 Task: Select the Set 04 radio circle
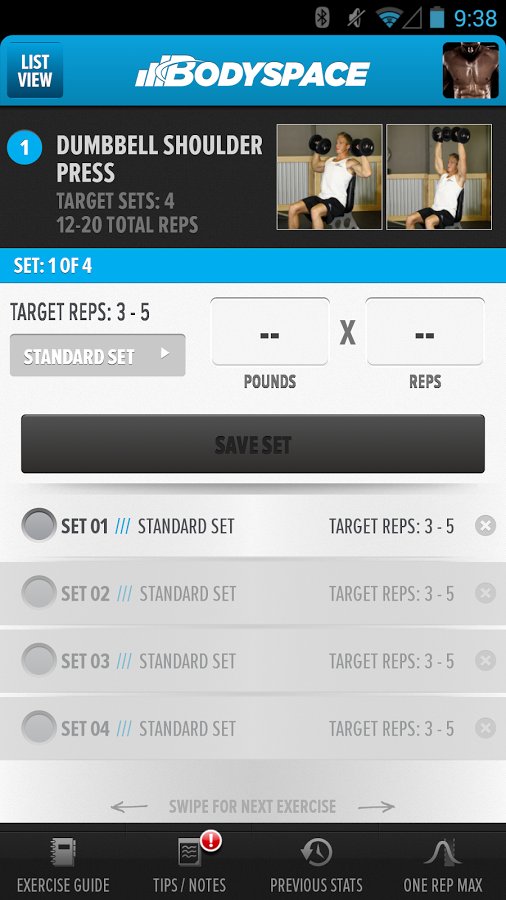38,727
